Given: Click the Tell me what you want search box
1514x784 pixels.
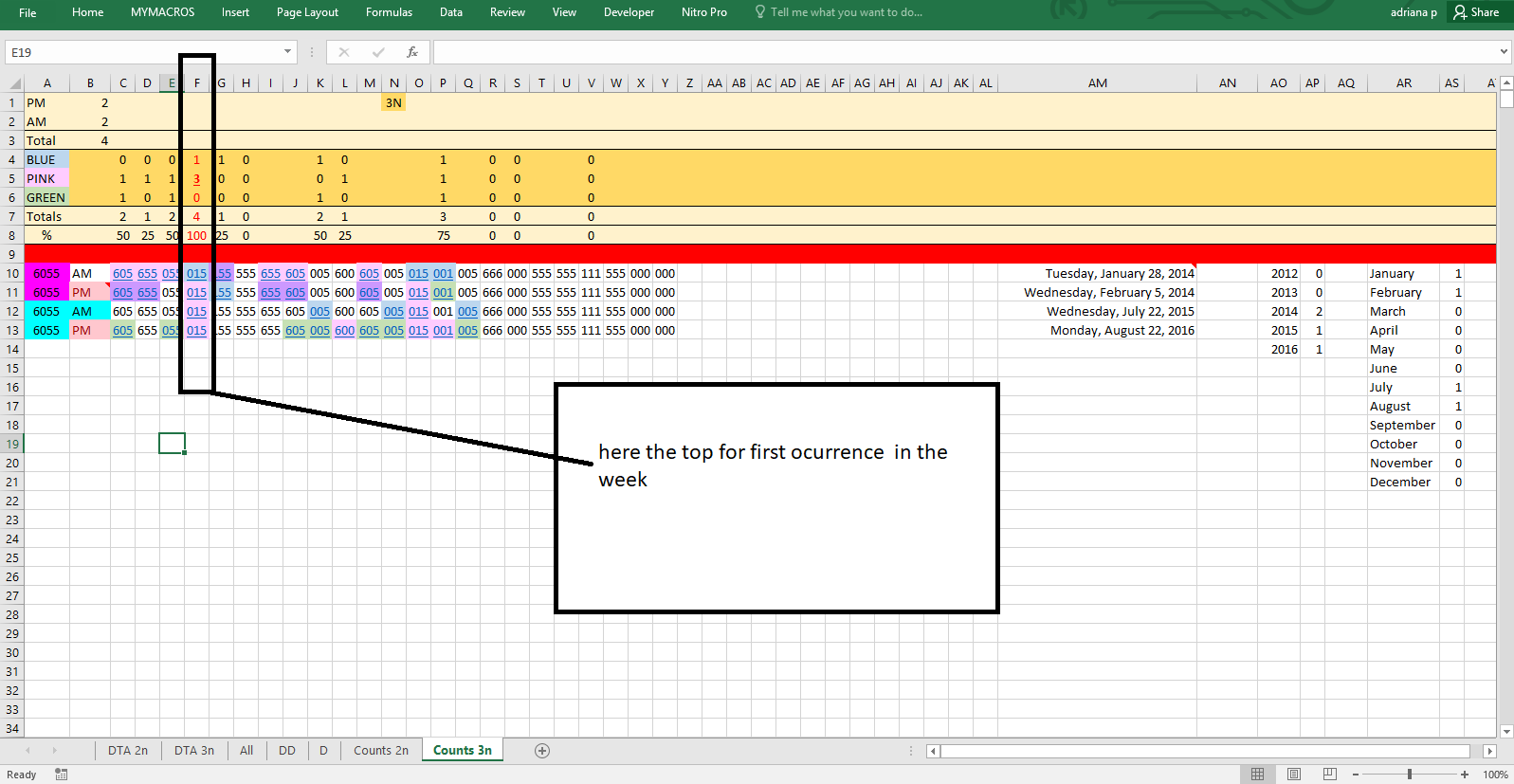Looking at the screenshot, I should click(x=839, y=12).
